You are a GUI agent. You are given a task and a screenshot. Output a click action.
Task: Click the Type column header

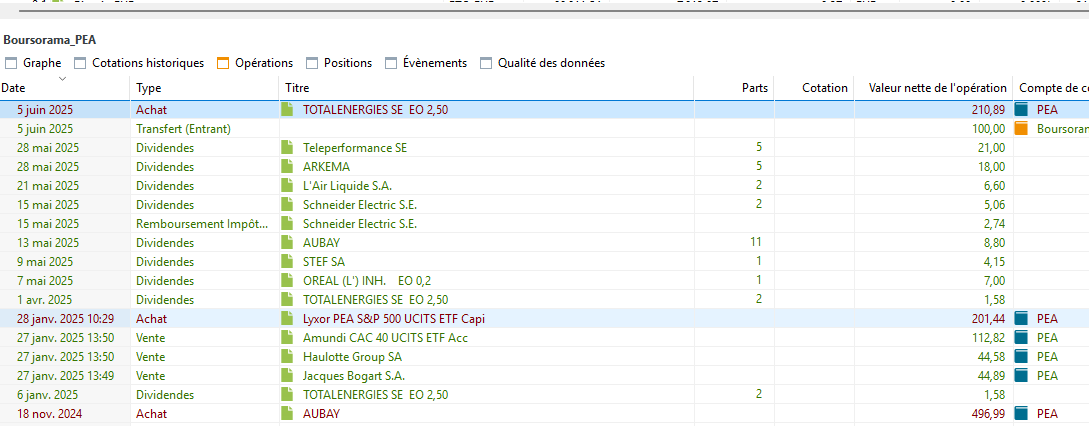click(205, 88)
